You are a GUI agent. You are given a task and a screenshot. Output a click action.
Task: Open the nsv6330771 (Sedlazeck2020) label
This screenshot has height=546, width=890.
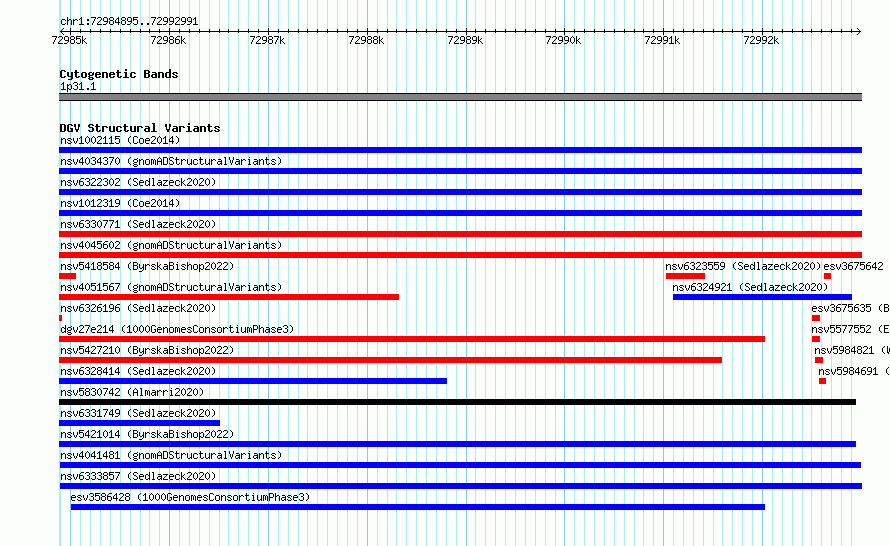[x=138, y=224]
